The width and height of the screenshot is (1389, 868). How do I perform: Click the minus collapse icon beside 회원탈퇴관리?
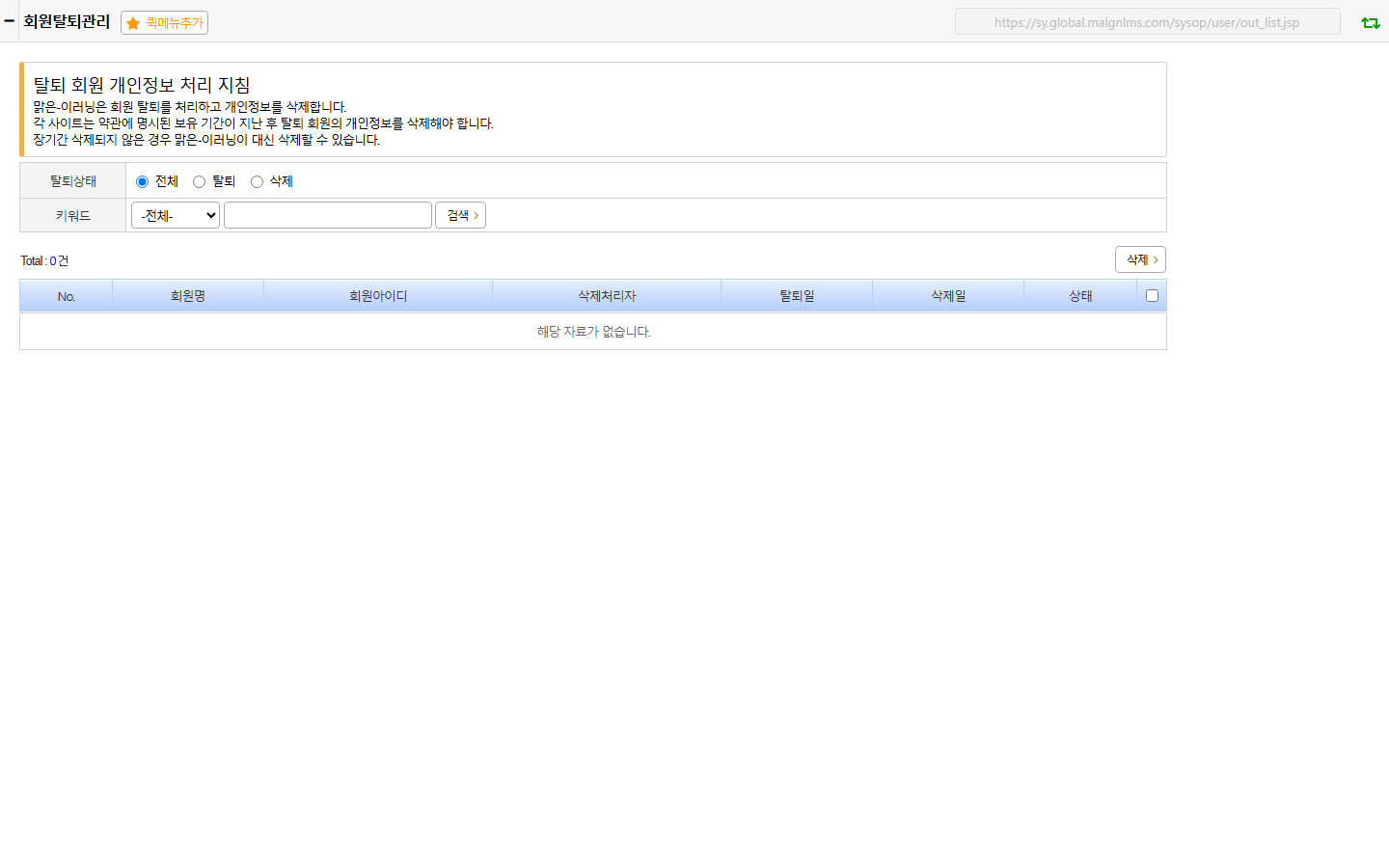click(x=9, y=20)
